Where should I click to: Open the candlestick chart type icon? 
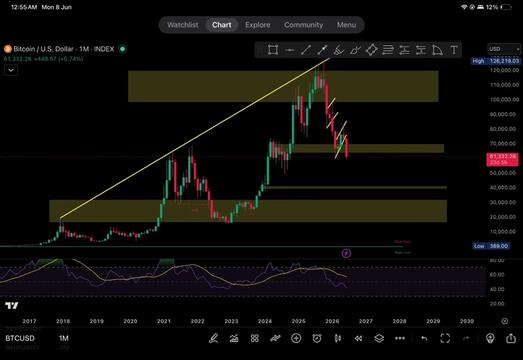point(338,338)
